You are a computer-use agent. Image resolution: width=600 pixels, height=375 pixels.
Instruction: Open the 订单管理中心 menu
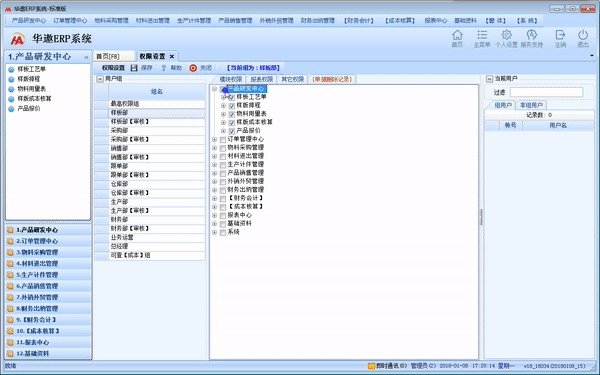(x=70, y=21)
